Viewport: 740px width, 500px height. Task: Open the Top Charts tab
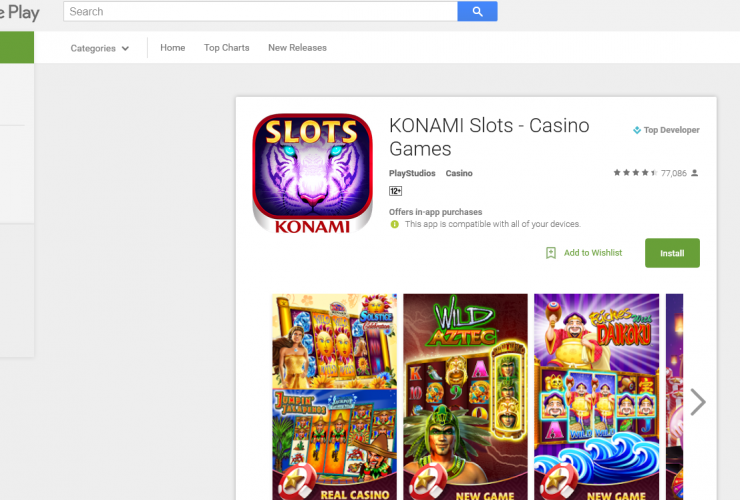(227, 48)
